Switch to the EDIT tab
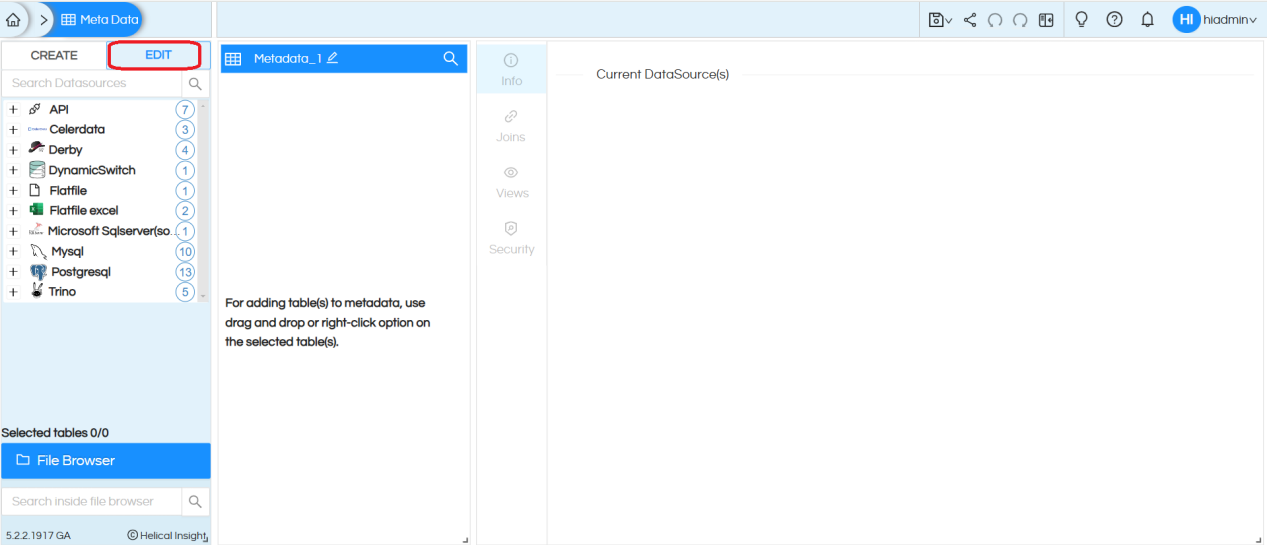This screenshot has width=1267, height=545. [158, 55]
